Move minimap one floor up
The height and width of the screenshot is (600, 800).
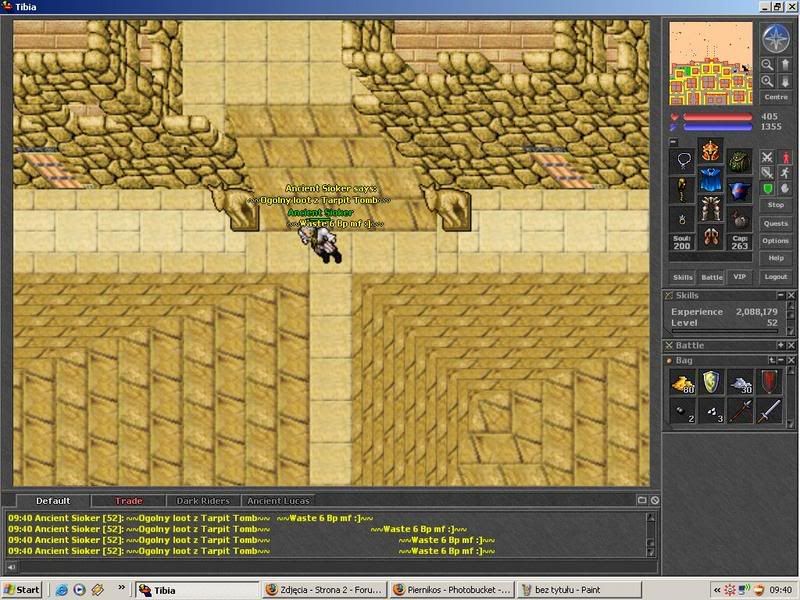785,65
